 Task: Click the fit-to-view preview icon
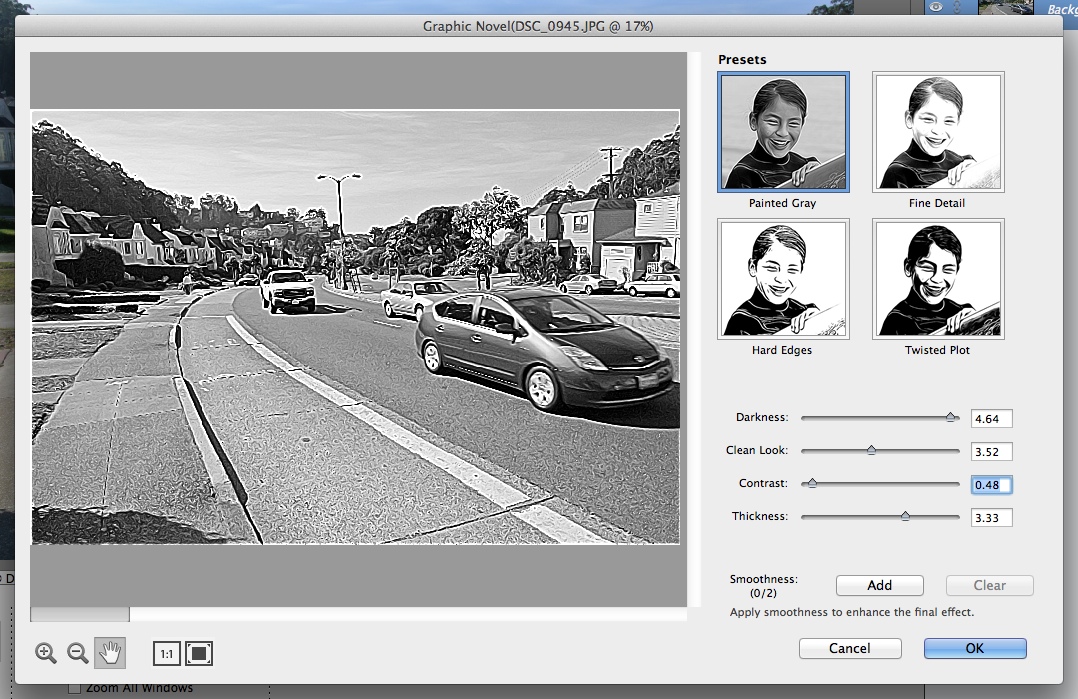(x=199, y=654)
